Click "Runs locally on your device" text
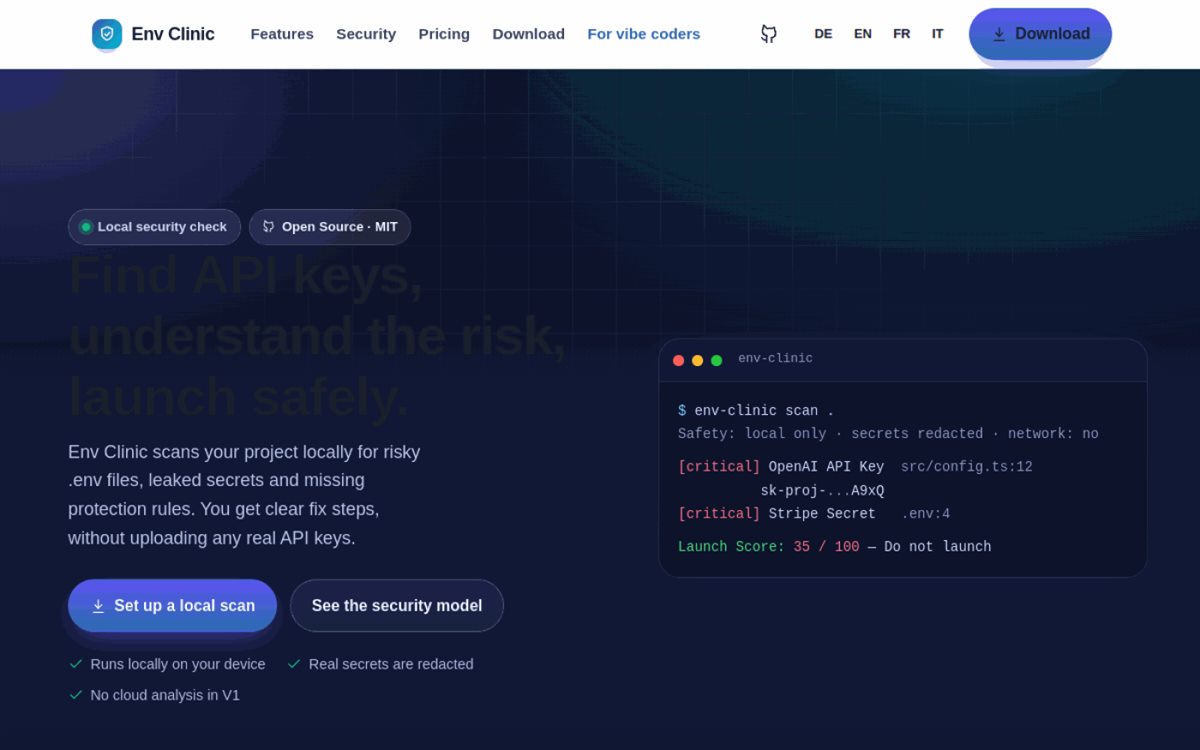The height and width of the screenshot is (750, 1200). click(178, 664)
